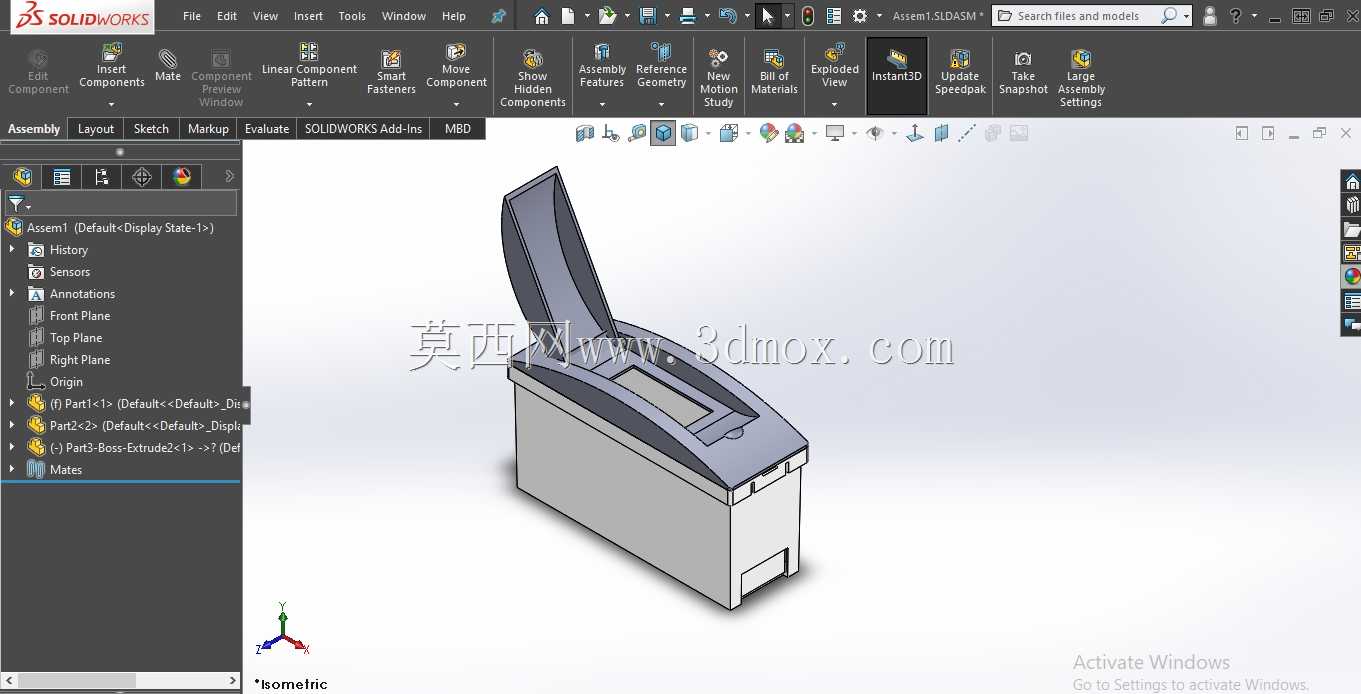Click the Insert Components tool icon
Image resolution: width=1361 pixels, height=694 pixels.
(112, 52)
